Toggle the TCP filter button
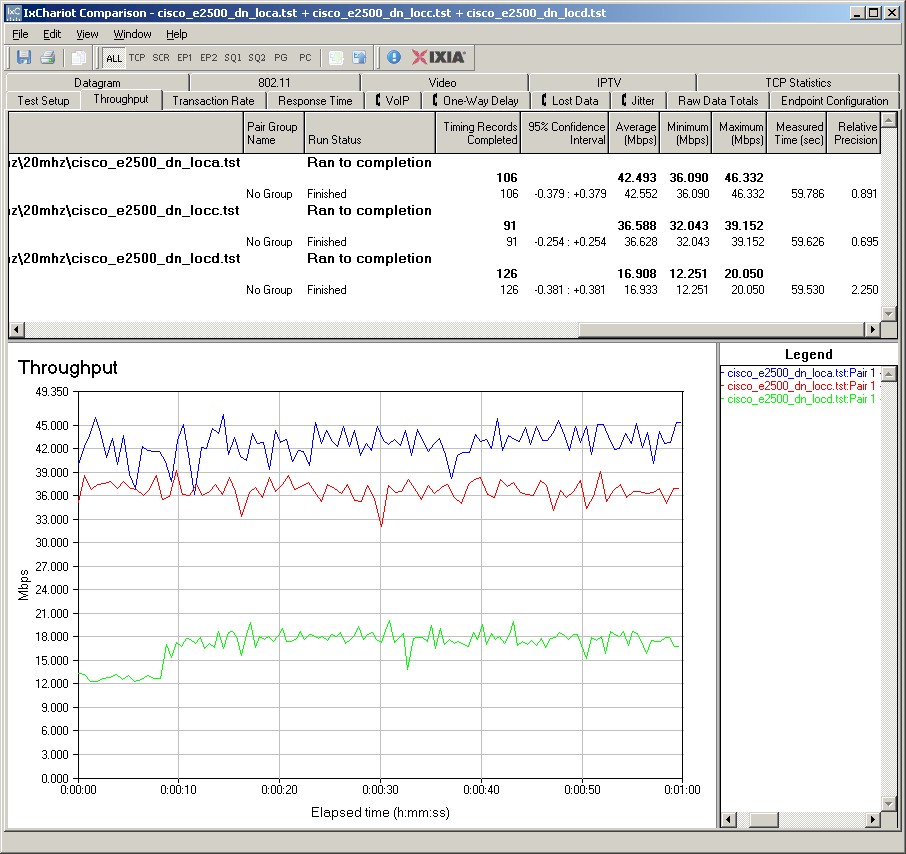The height and width of the screenshot is (854, 906). 137,57
